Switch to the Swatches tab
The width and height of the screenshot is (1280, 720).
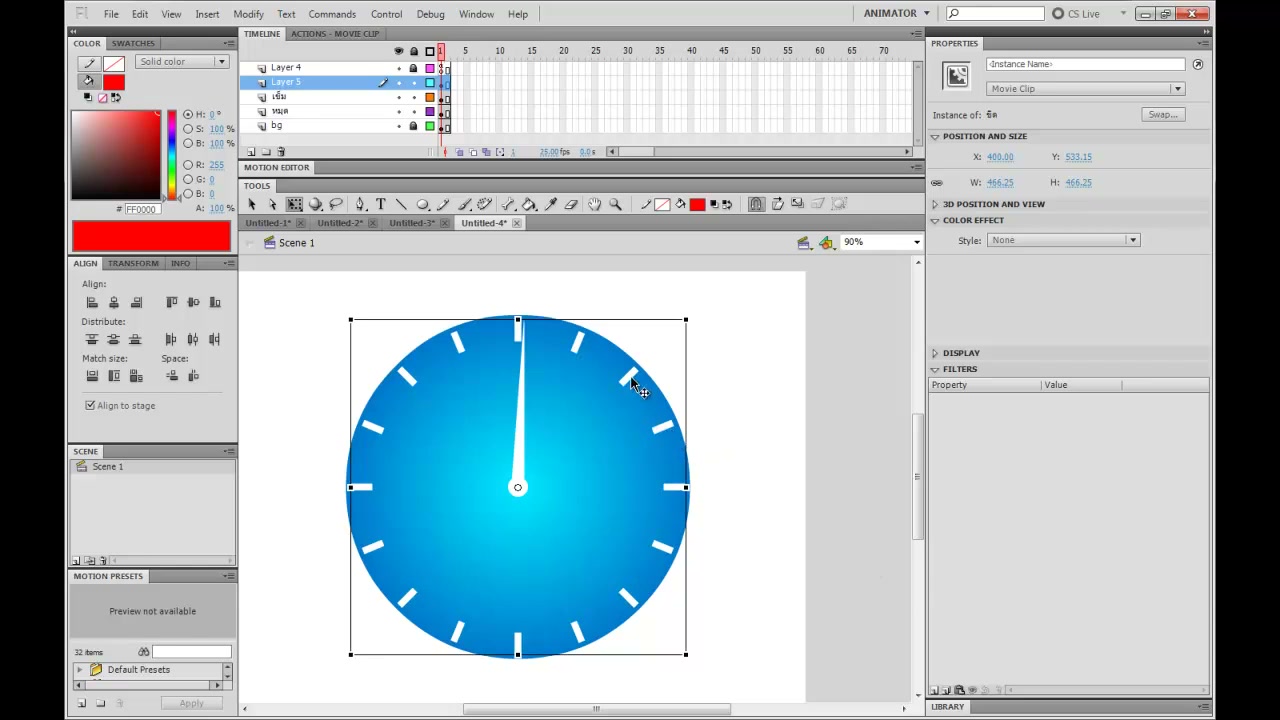tap(133, 44)
